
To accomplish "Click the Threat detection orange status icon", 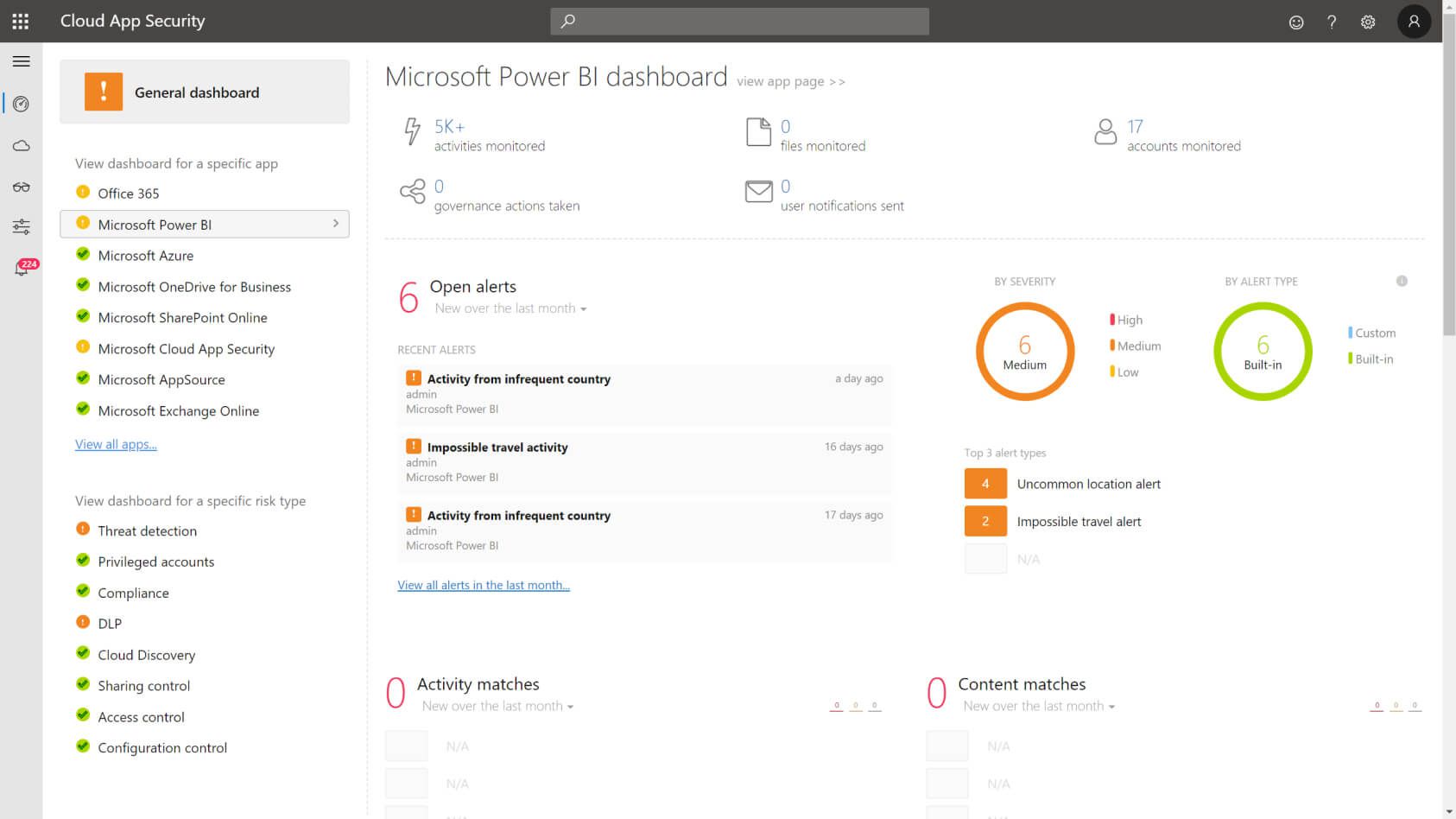I will [x=83, y=529].
